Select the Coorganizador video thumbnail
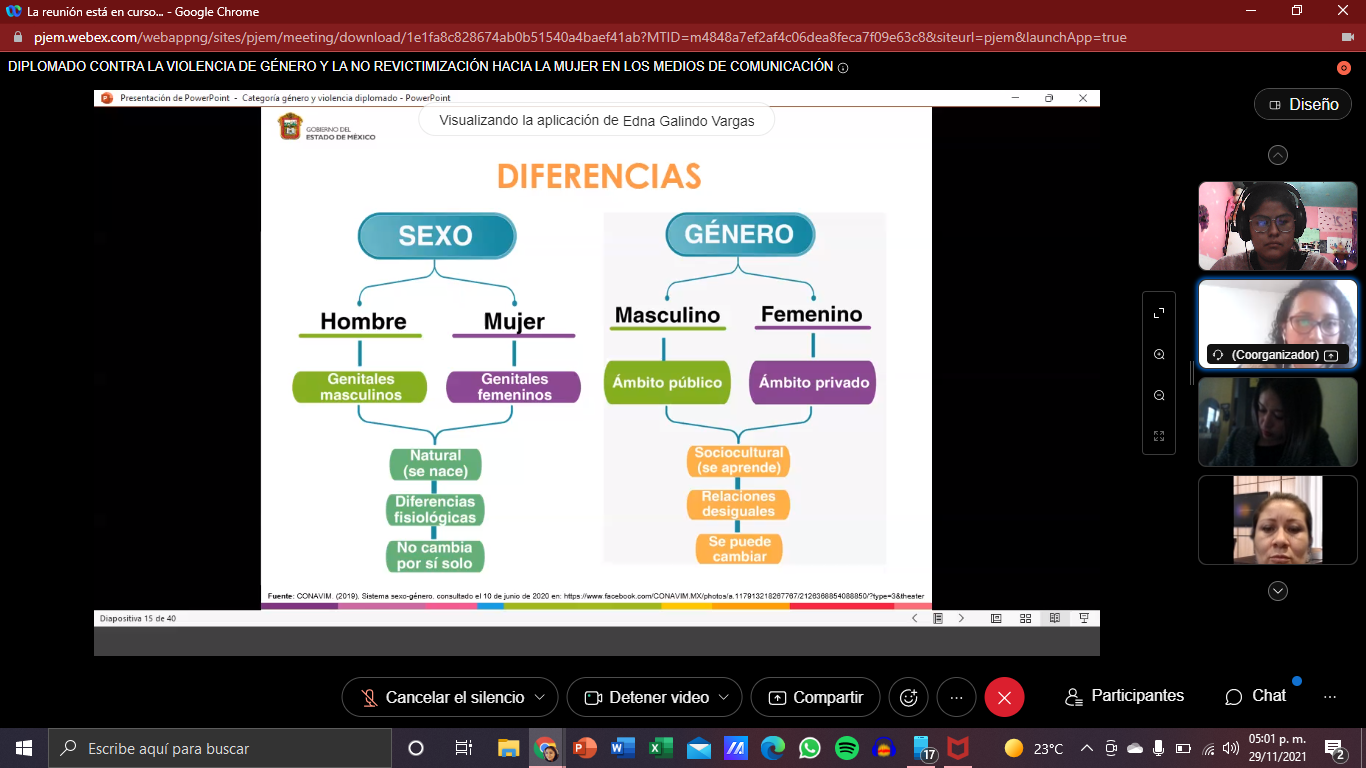This screenshot has width=1366, height=768. tap(1278, 324)
